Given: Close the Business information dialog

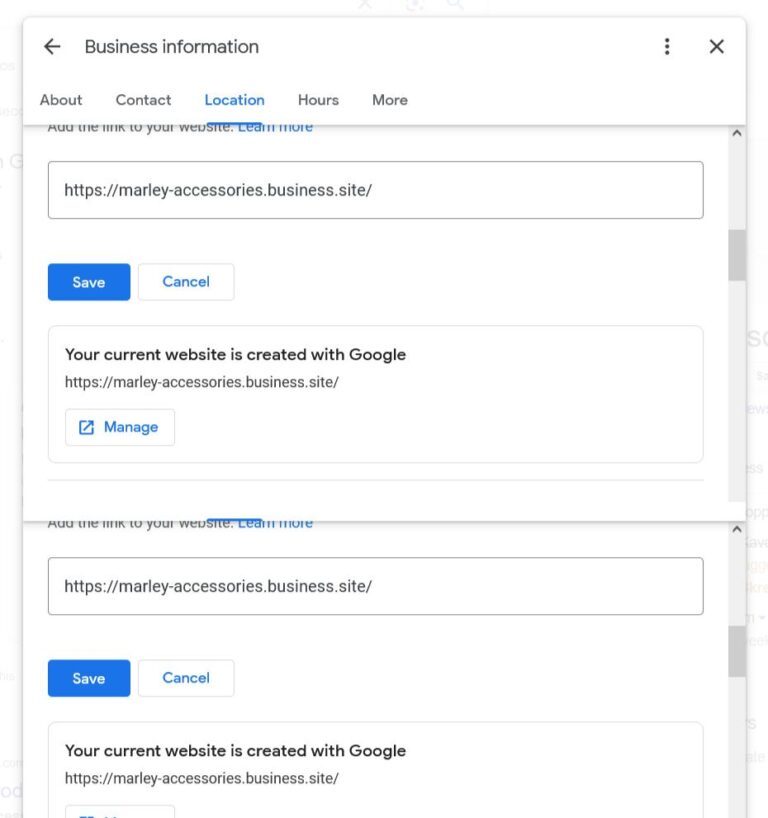Looking at the screenshot, I should pos(717,46).
